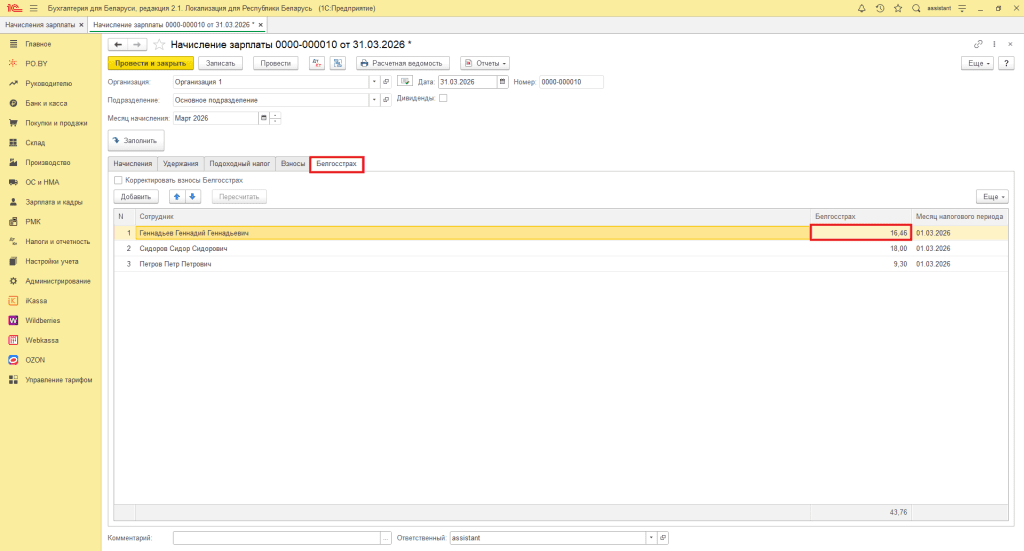The width and height of the screenshot is (1024, 551).
Task: Enable Корректировать взносы Белгосстрах checkbox
Action: [x=118, y=180]
